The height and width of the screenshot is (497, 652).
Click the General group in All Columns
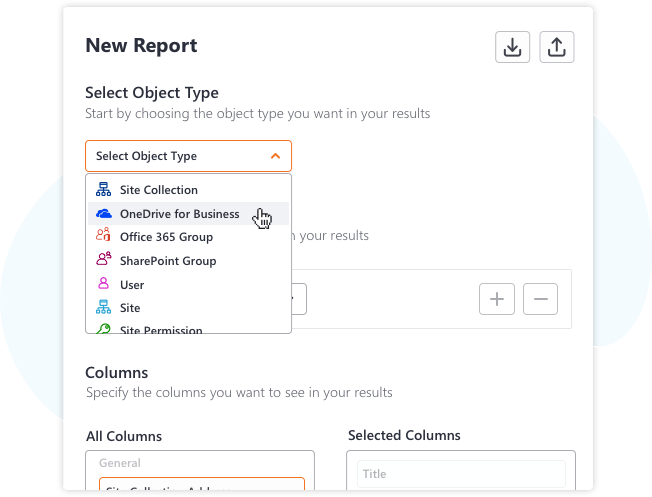coord(120,463)
